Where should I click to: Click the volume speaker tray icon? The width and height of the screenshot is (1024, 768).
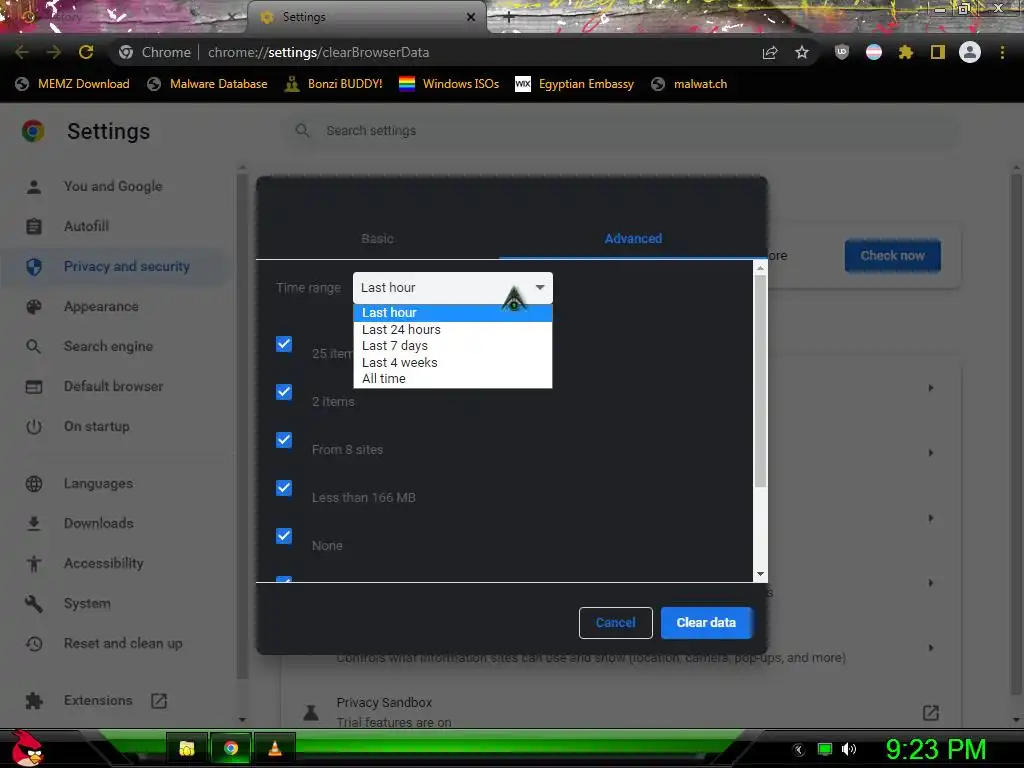[849, 749]
